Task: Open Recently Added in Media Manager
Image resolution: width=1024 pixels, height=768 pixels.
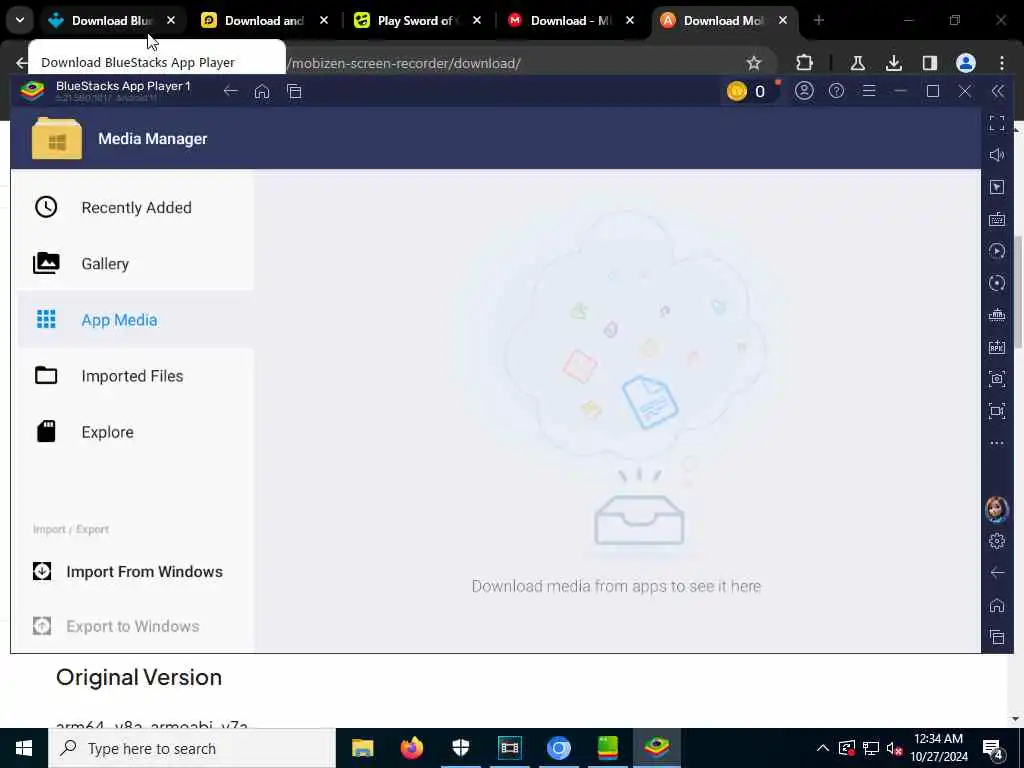Action: 135,208
